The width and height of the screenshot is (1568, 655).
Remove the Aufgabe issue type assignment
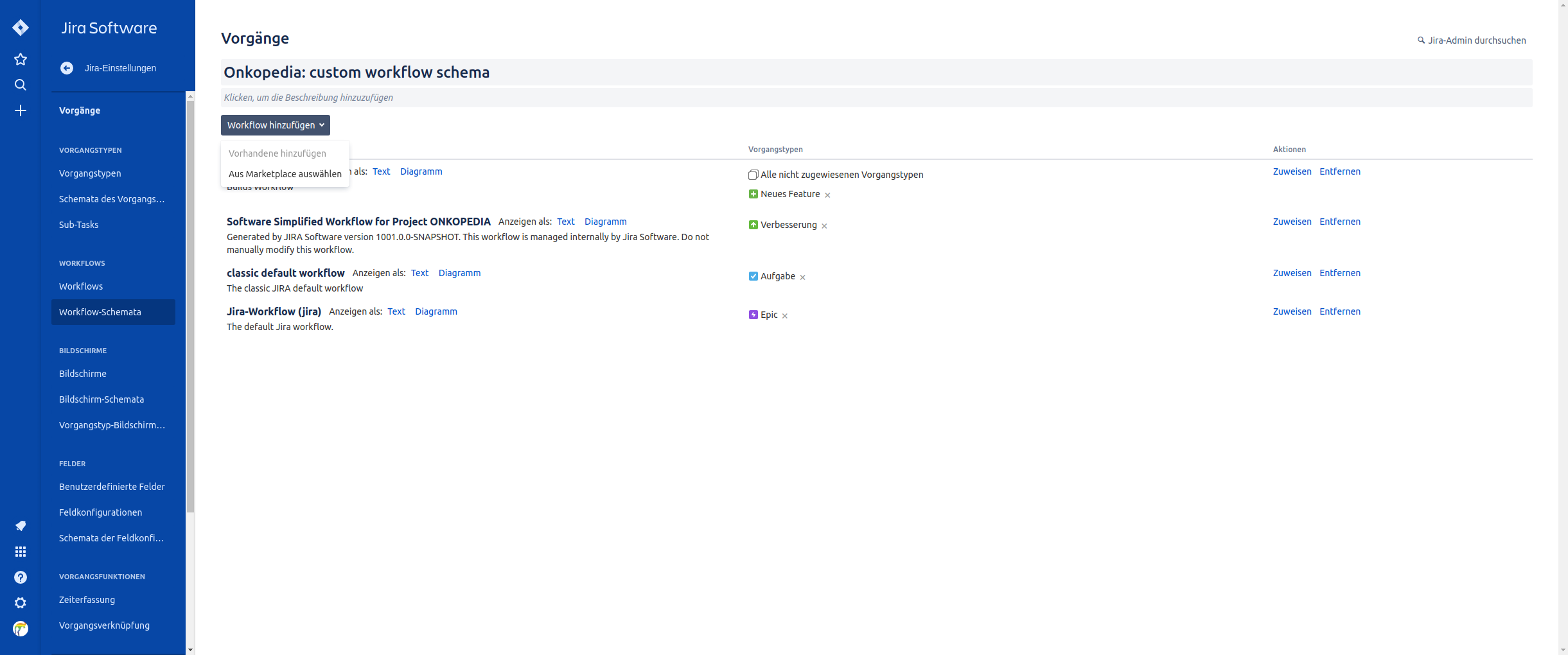[x=802, y=276]
